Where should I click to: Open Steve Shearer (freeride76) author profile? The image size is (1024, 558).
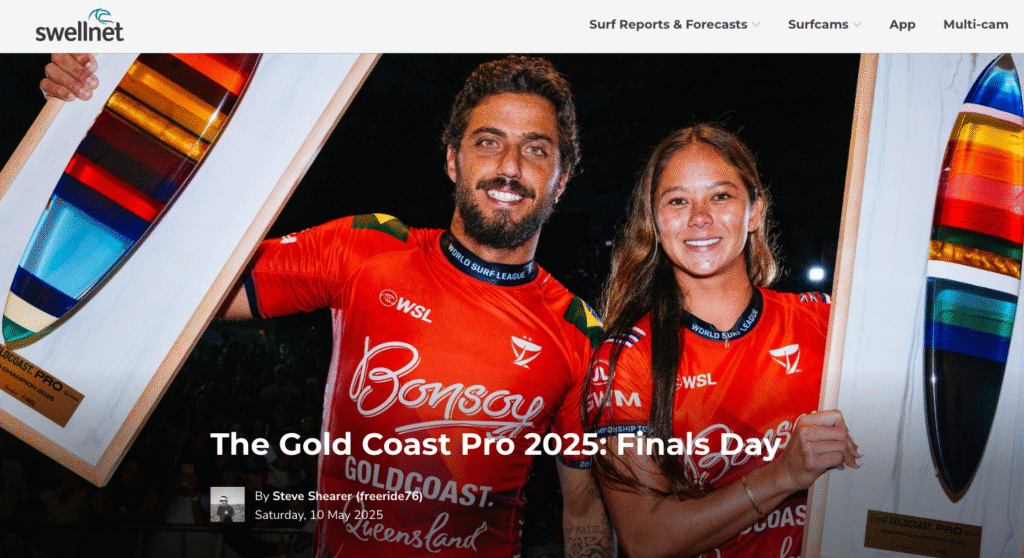347,496
